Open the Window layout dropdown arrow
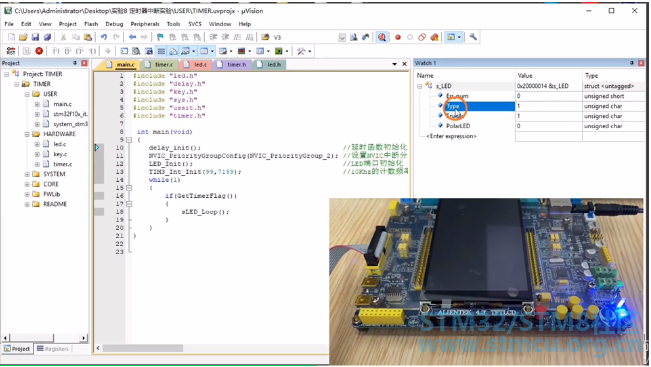This screenshot has height=367, width=651. click(459, 37)
